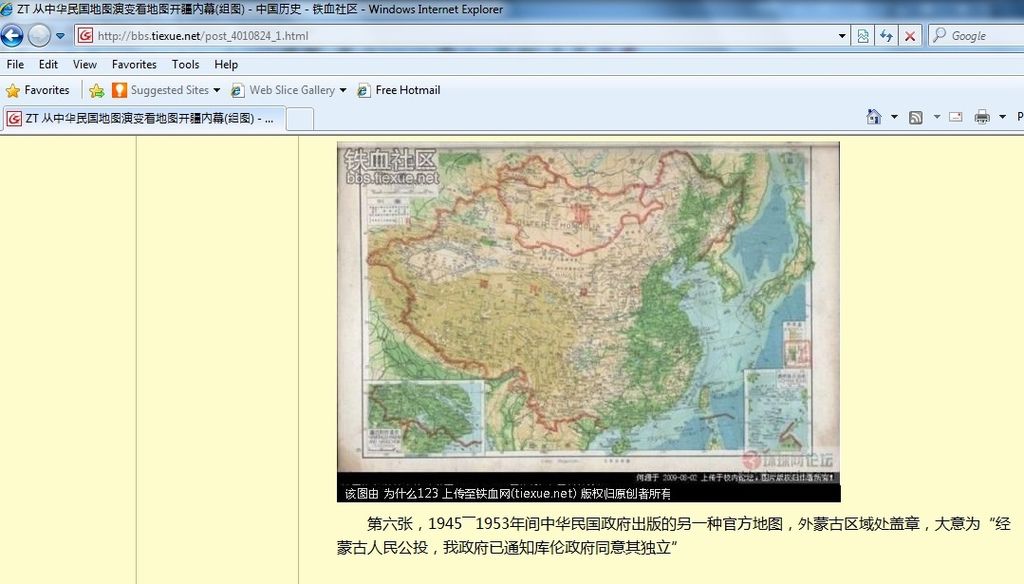
Task: Click the Stop loading red X icon
Action: click(x=910, y=36)
